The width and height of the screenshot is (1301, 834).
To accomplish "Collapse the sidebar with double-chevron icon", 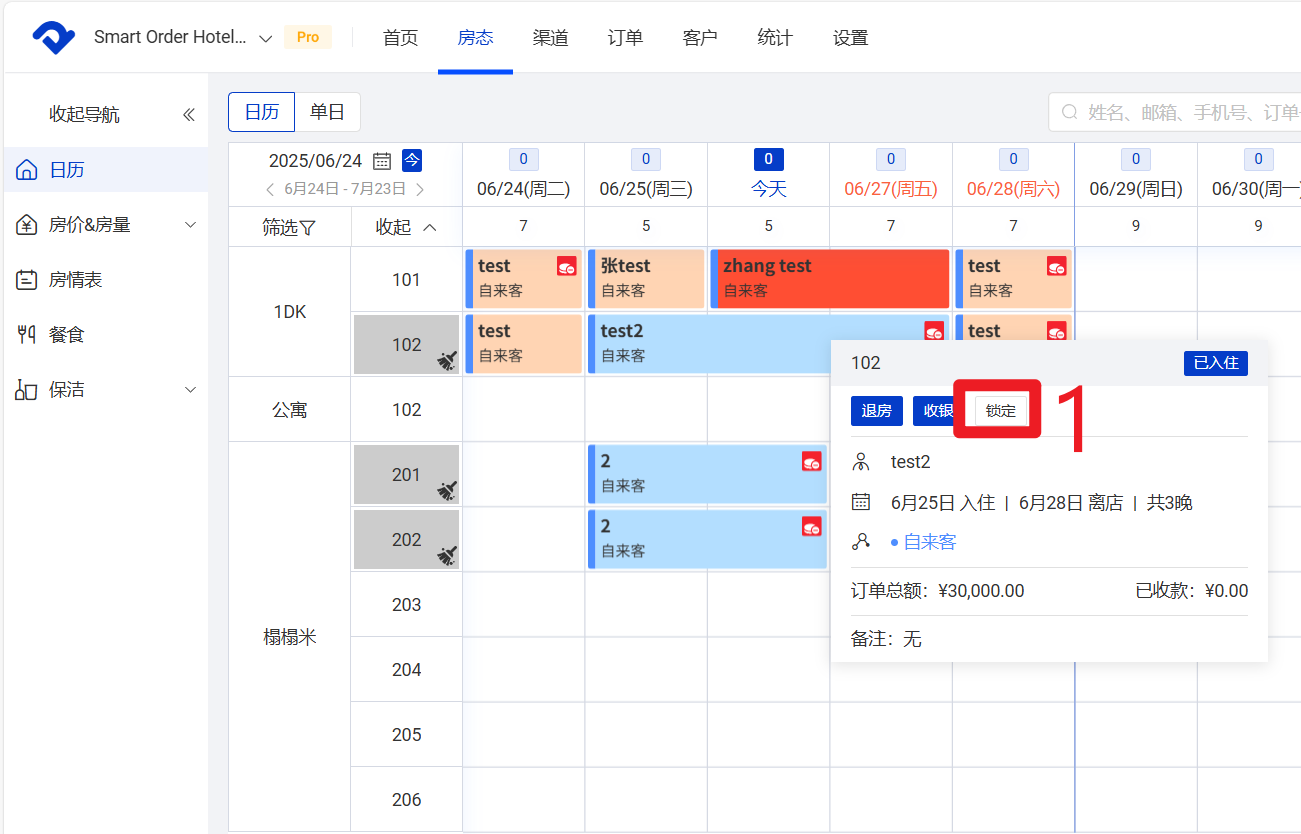I will click(189, 115).
